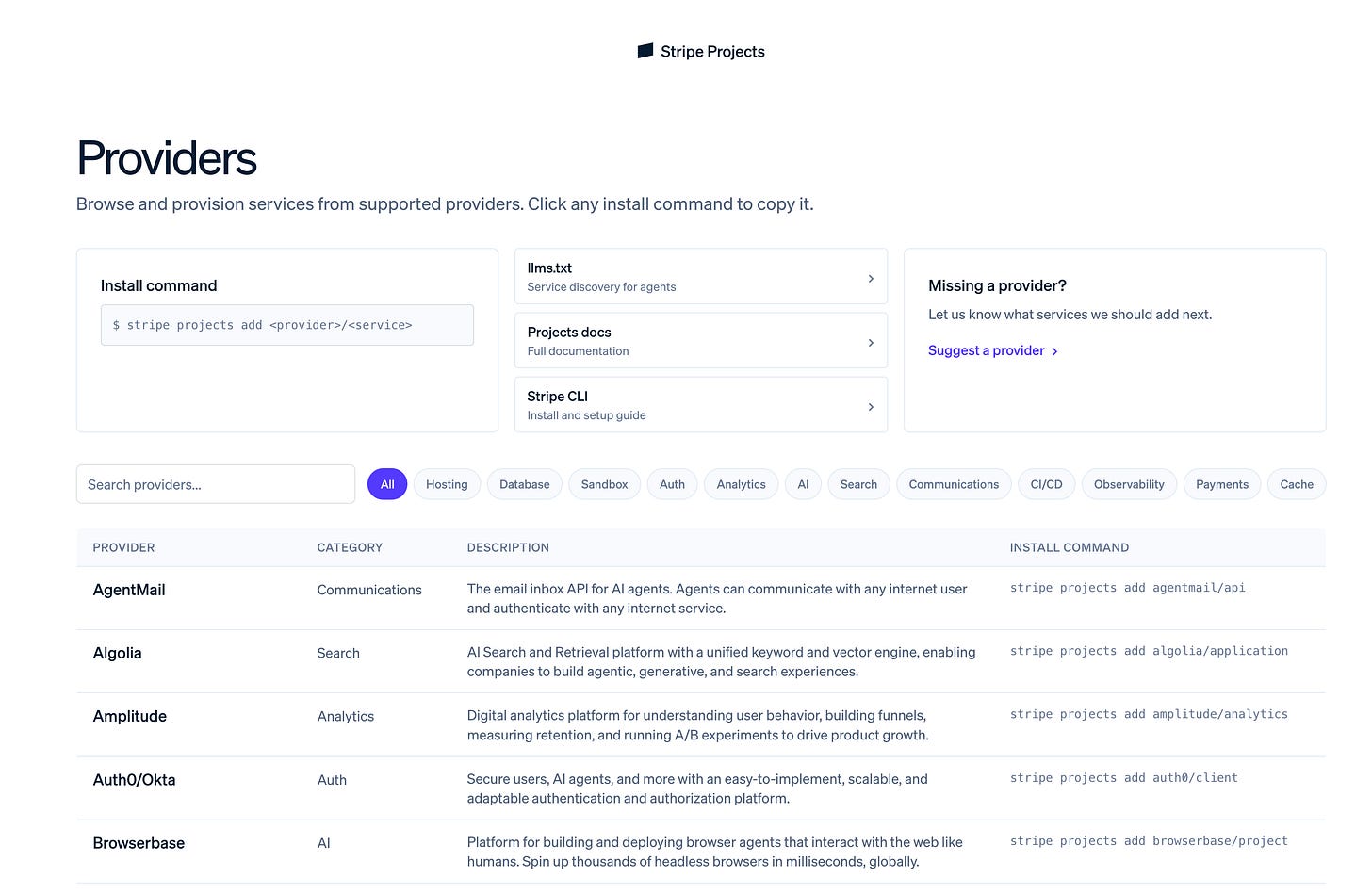Open Projects docs card chevron arrow
The image size is (1372, 893).
tap(871, 342)
